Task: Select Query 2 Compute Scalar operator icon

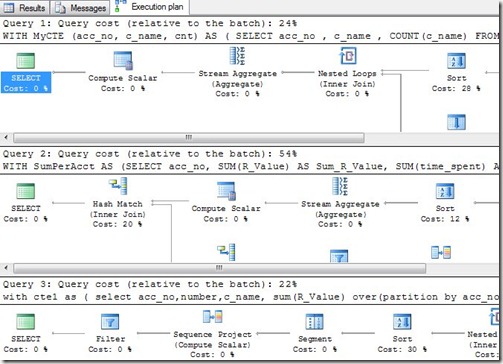Action: pyautogui.click(x=226, y=191)
